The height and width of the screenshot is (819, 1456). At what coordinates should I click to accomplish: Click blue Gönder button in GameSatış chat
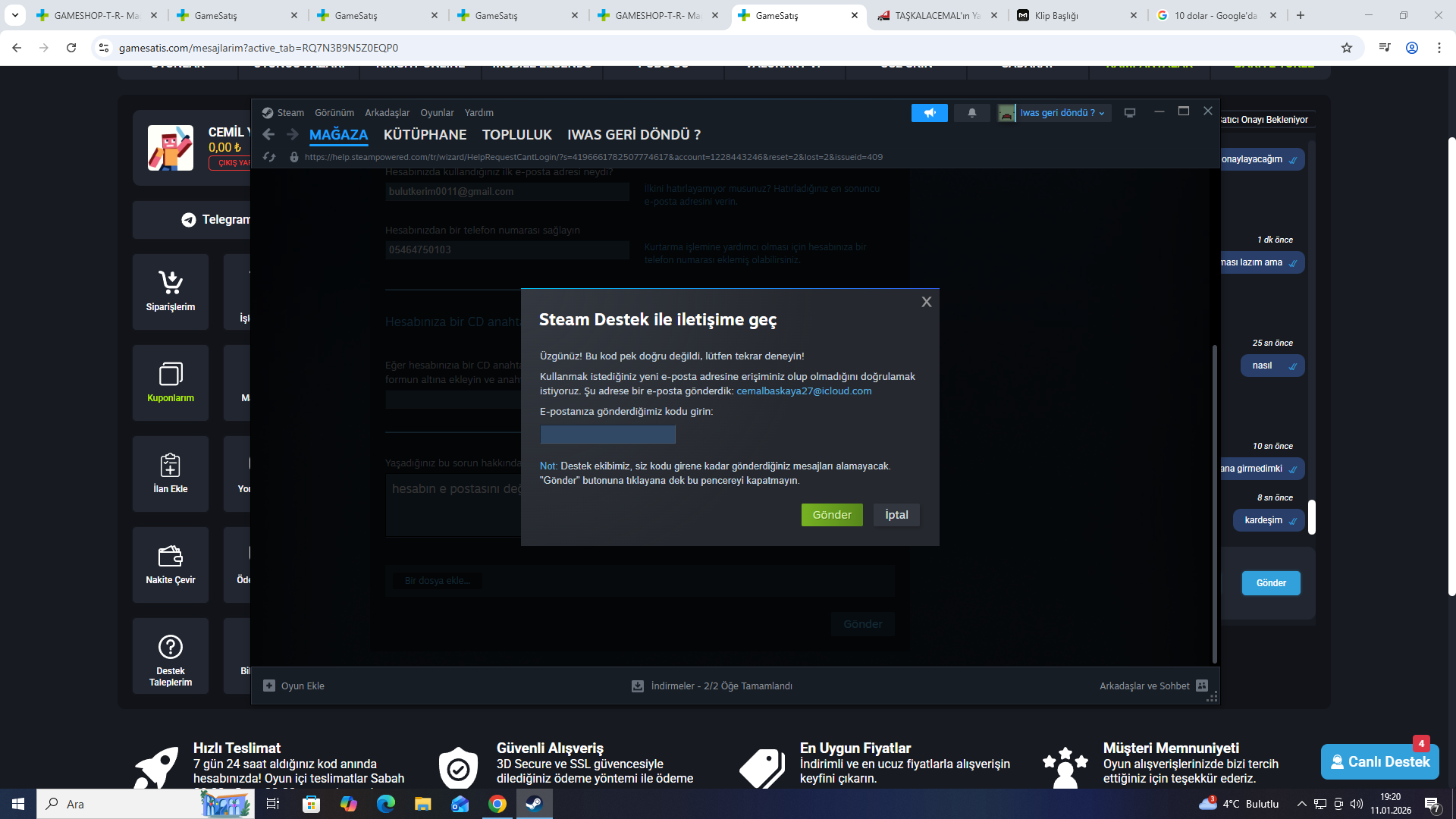click(x=1271, y=583)
